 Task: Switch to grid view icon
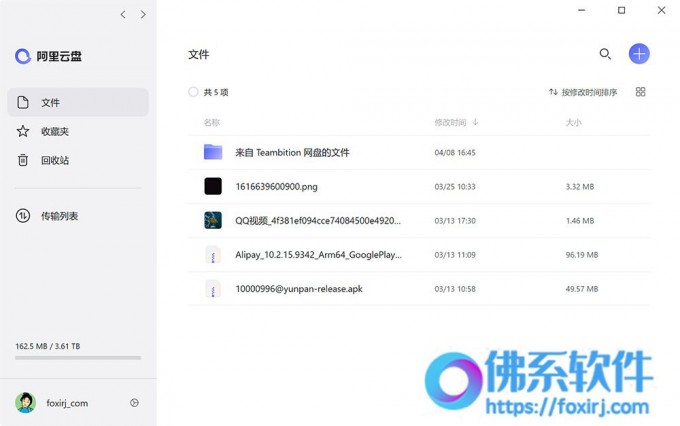pos(641,92)
